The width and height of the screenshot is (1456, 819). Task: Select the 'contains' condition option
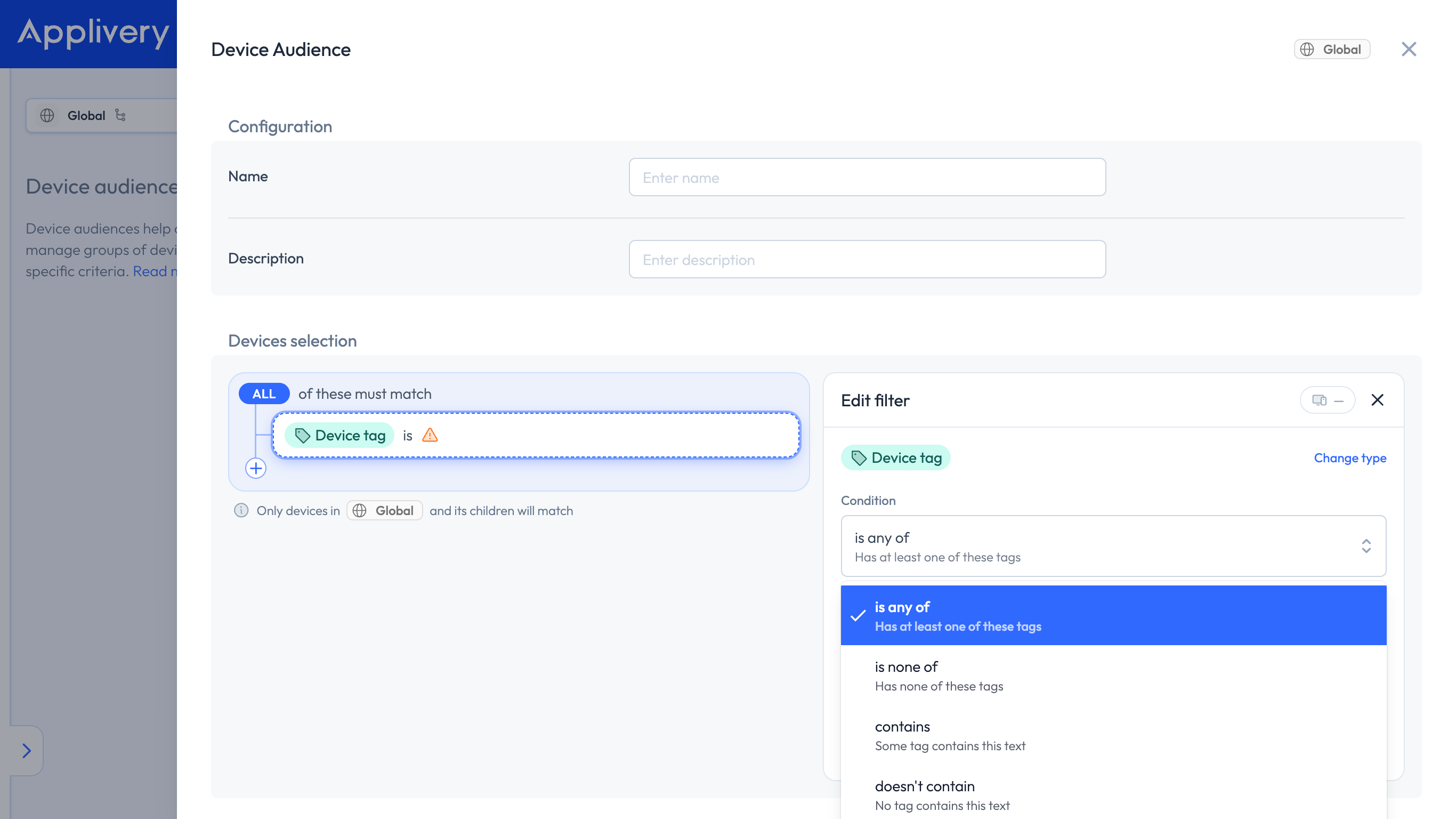tap(1113, 735)
